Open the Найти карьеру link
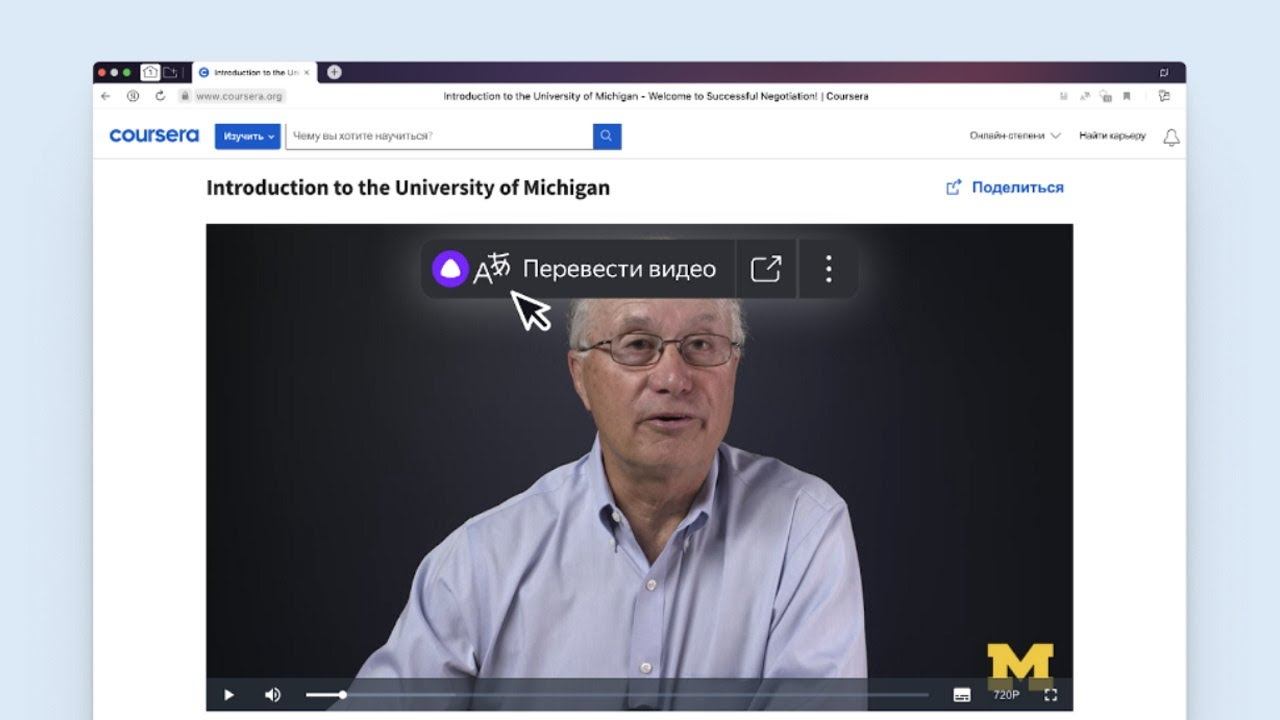This screenshot has width=1280, height=720. pos(1112,136)
